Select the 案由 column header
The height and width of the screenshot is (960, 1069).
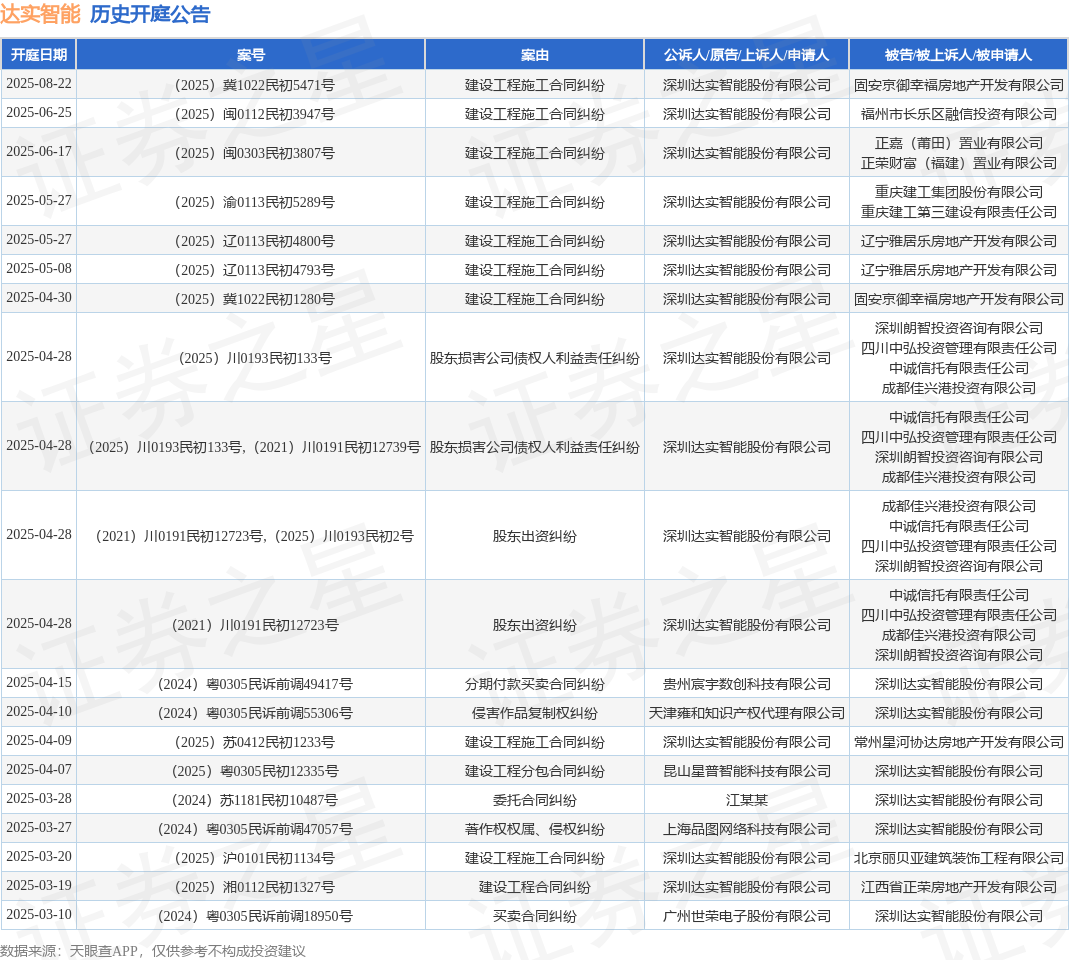(534, 55)
